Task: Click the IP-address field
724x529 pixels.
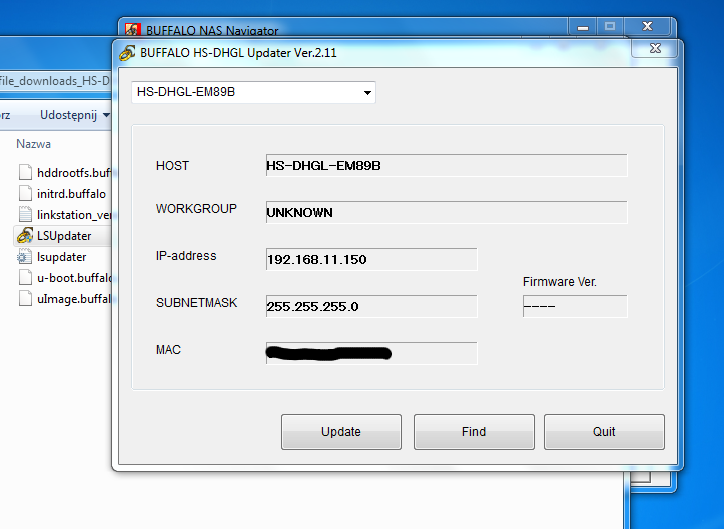Action: point(372,259)
